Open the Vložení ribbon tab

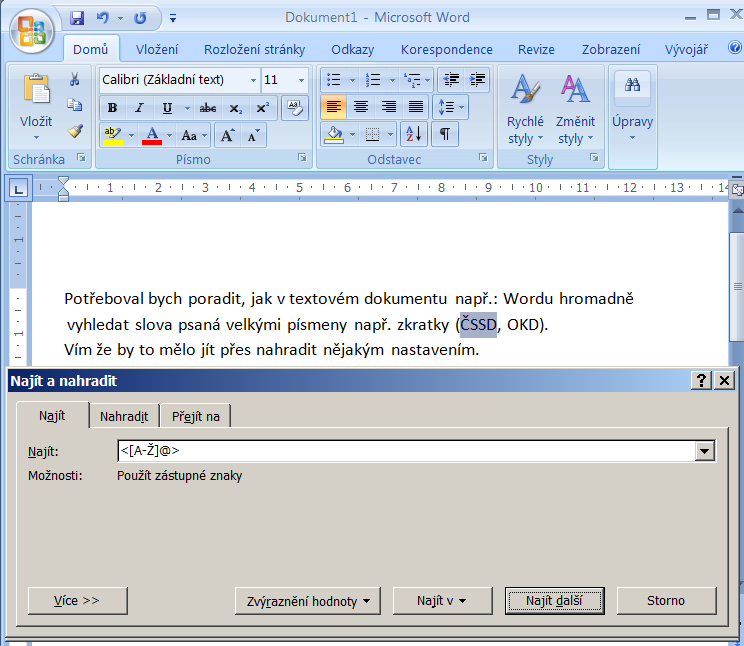157,49
